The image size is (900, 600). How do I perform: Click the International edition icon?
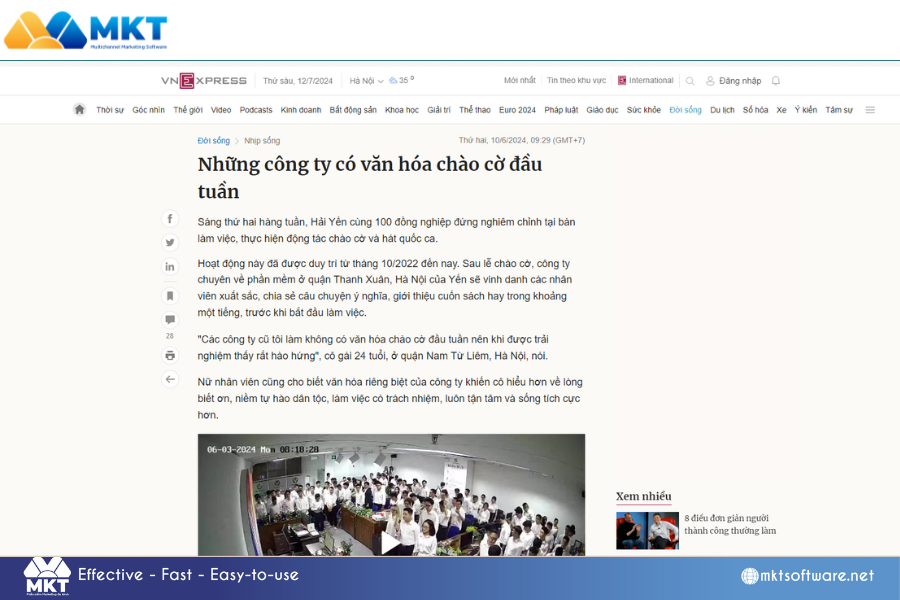click(x=622, y=80)
